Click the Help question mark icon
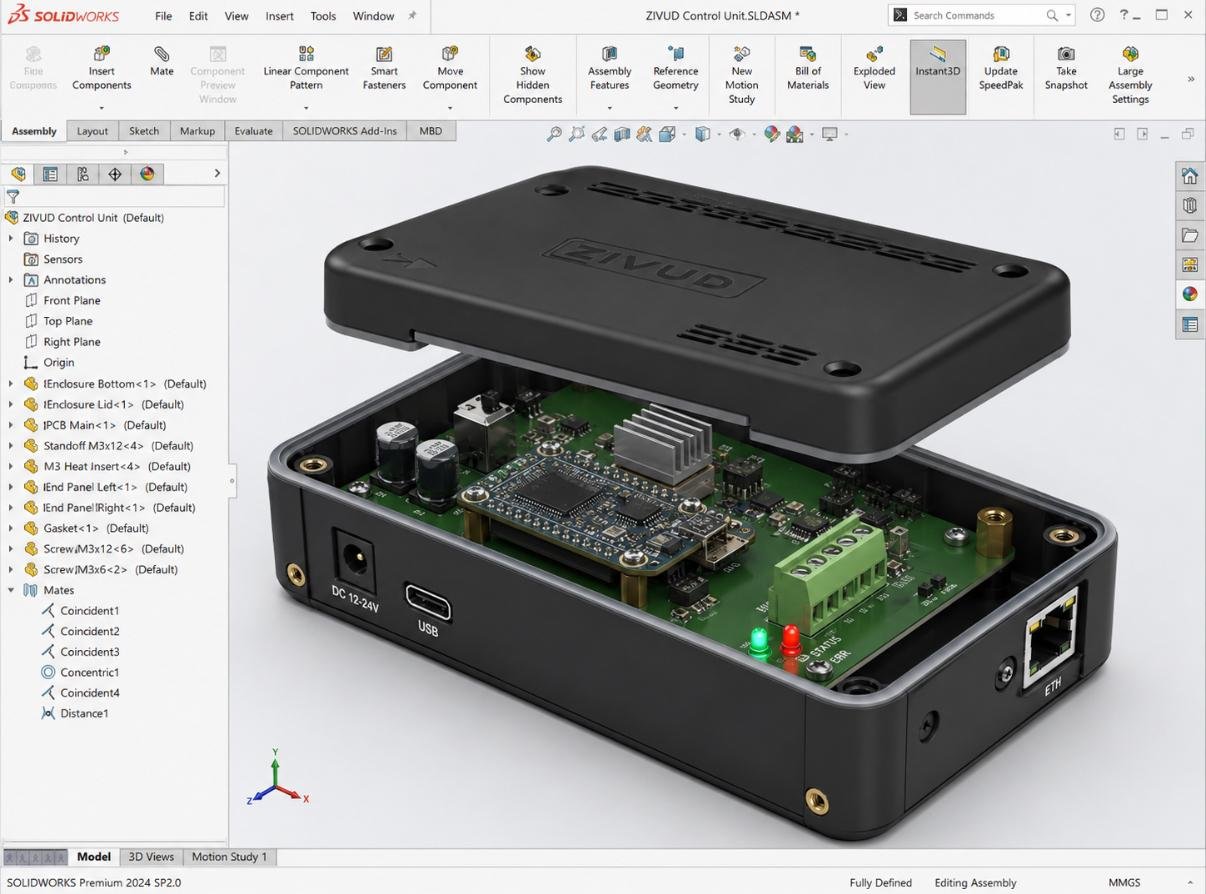Viewport: 1206px width, 894px height. tap(1097, 15)
